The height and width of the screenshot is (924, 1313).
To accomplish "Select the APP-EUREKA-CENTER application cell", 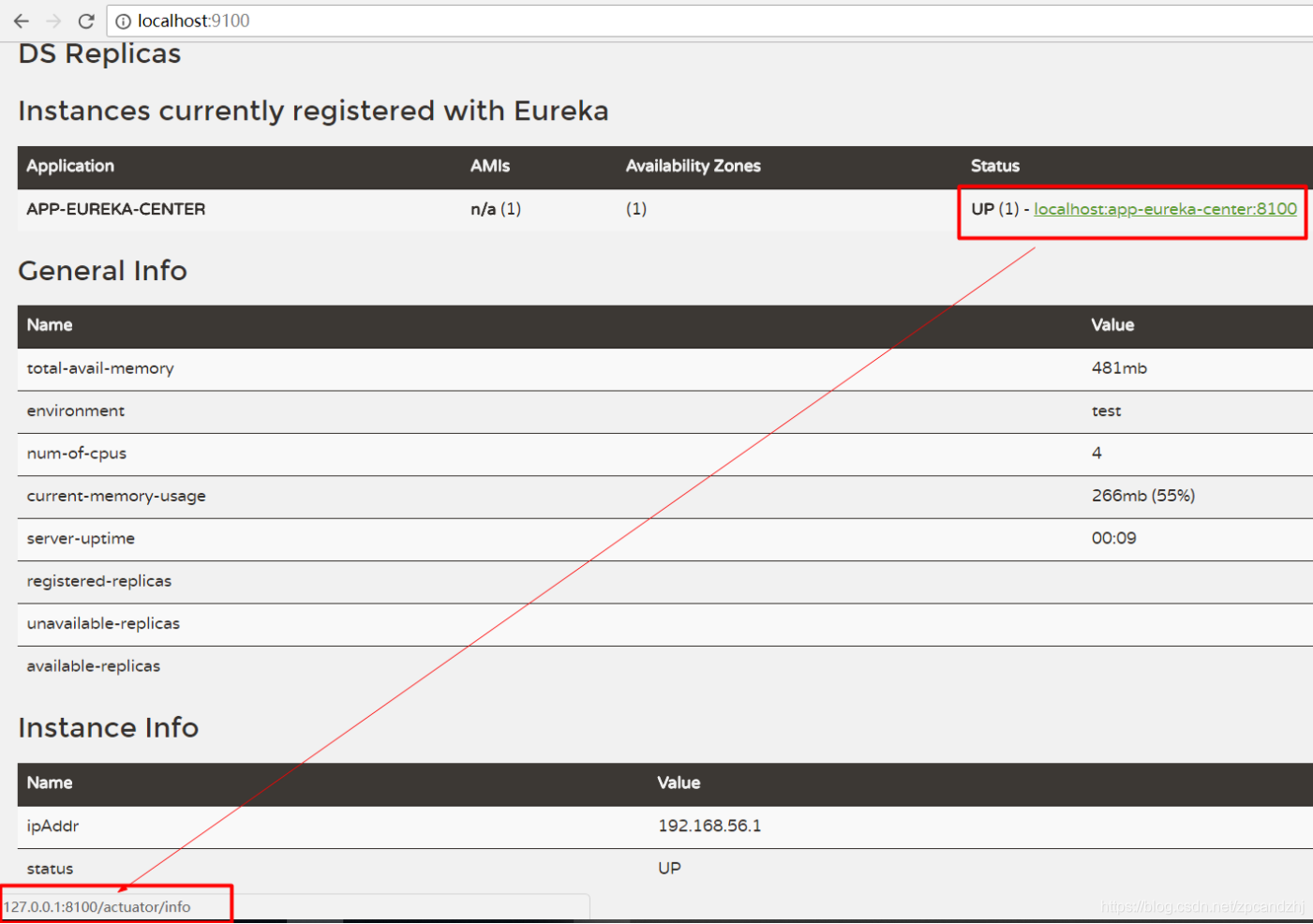I will point(116,209).
